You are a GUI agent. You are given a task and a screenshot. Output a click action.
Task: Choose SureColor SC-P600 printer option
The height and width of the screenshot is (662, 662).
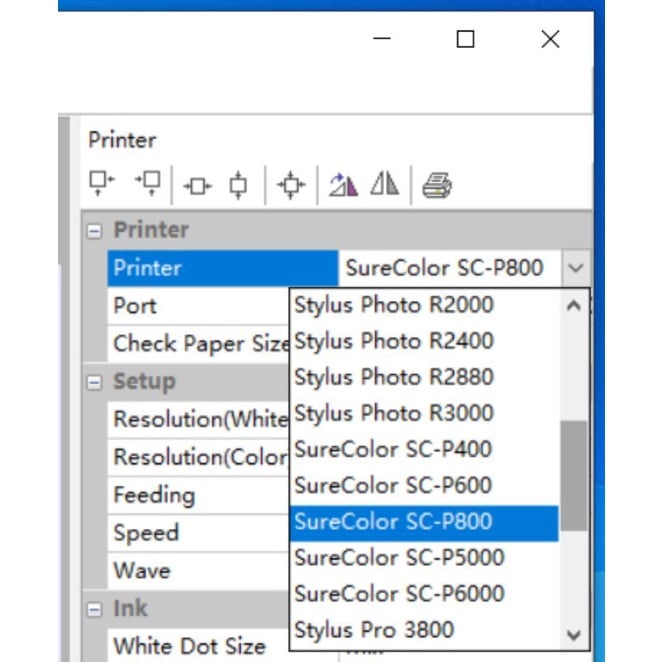pos(393,485)
